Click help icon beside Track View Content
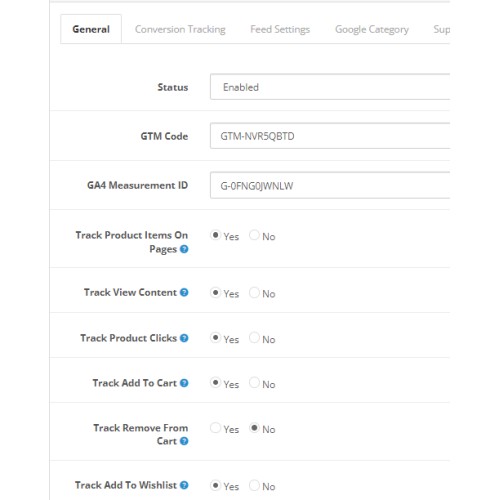The height and width of the screenshot is (500, 500). 184,292
